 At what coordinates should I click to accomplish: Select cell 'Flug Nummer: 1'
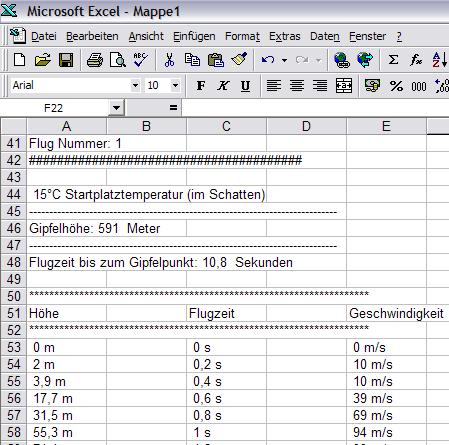coord(66,143)
